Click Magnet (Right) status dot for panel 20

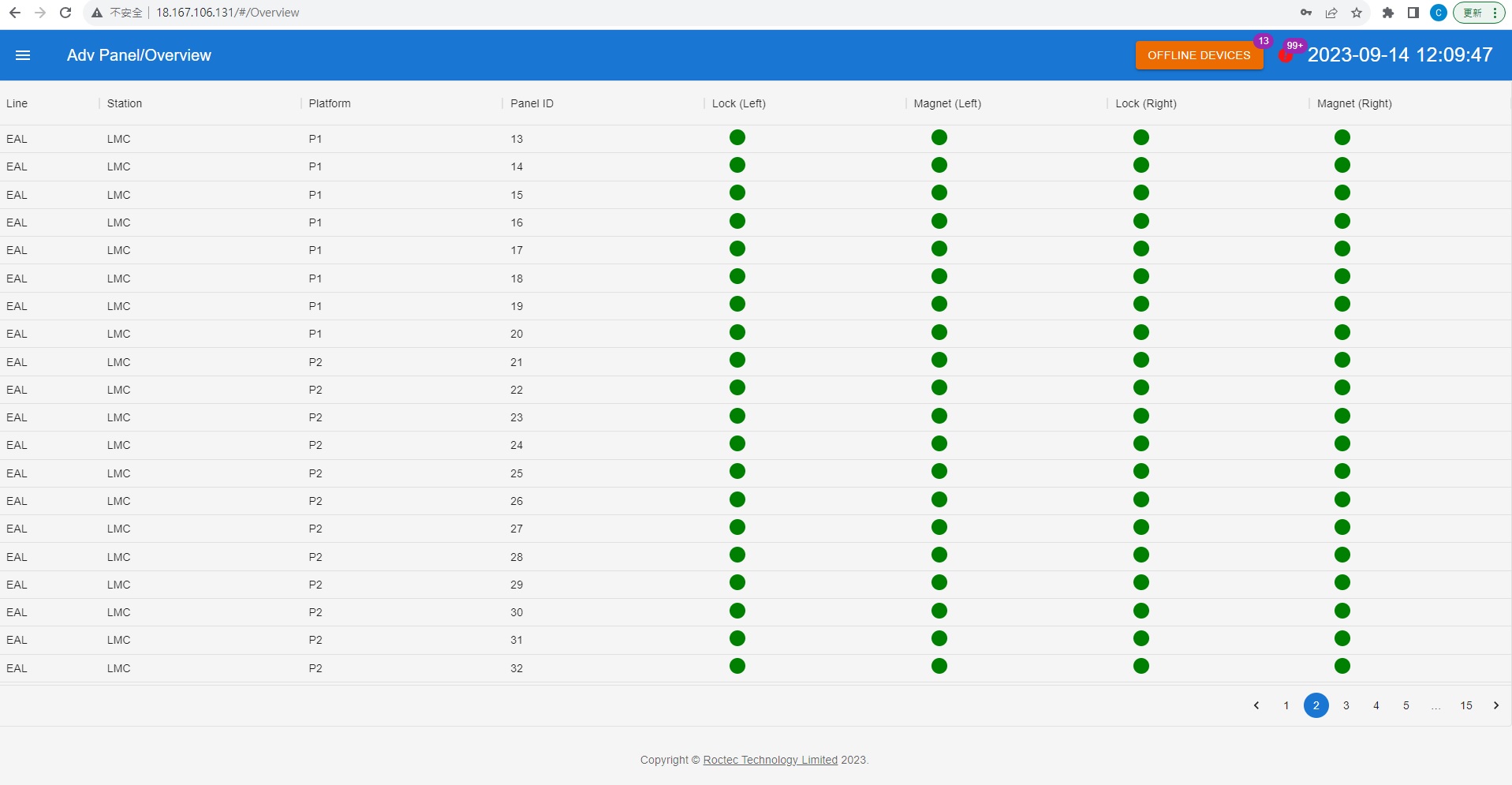1342,333
